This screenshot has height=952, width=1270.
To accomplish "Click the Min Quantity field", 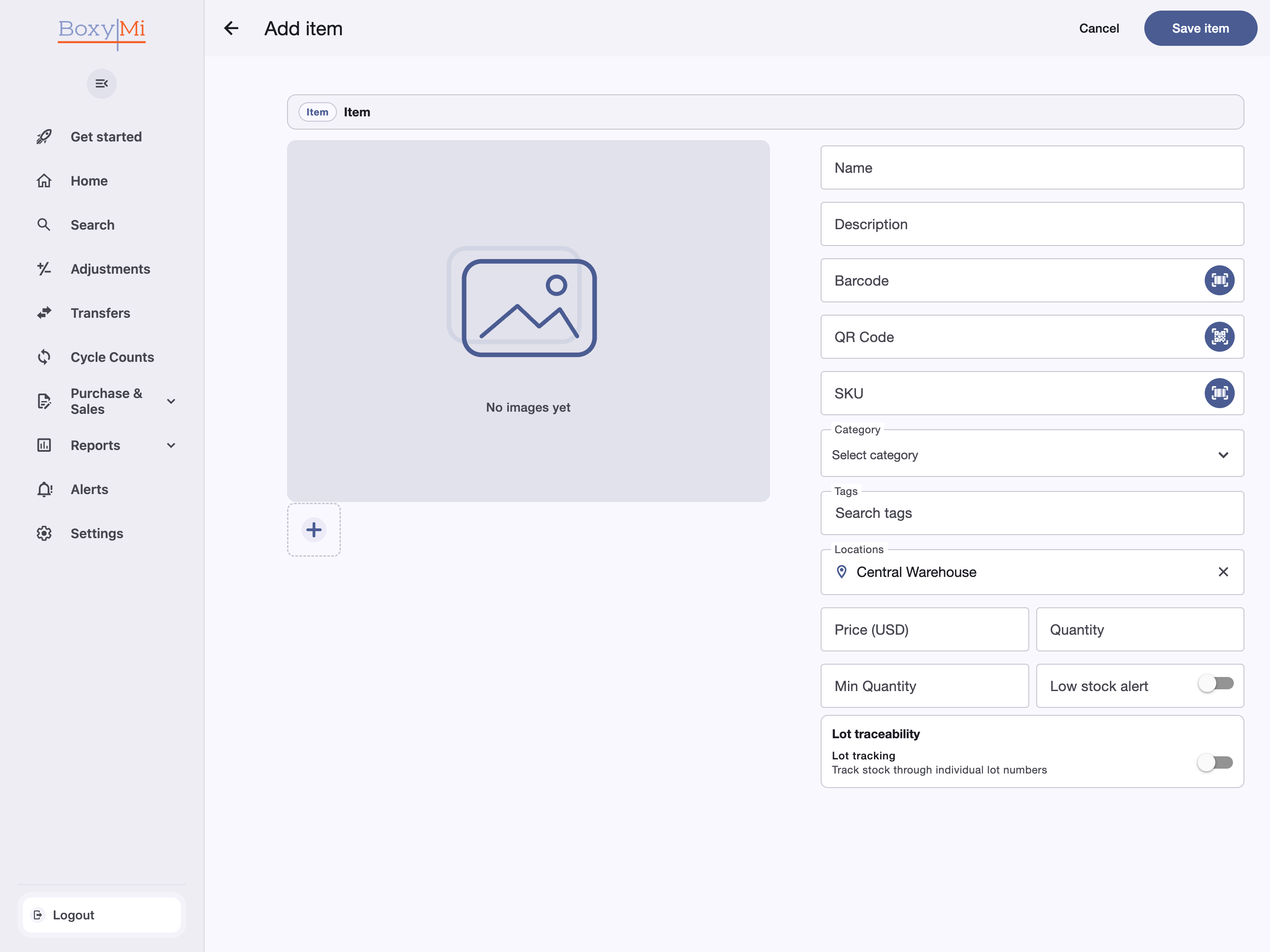I will click(x=924, y=686).
